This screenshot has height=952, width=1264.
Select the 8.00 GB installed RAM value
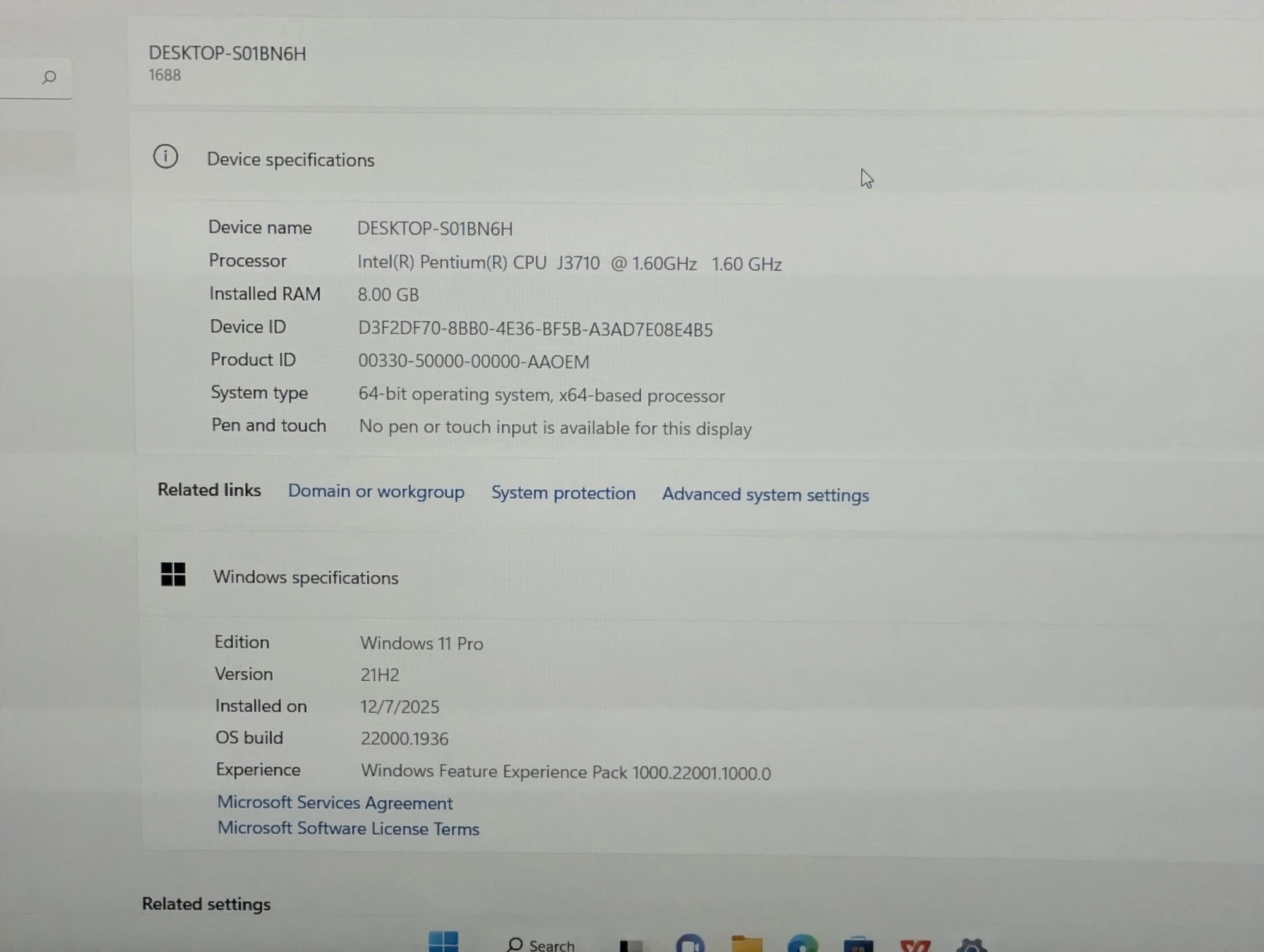pos(388,295)
